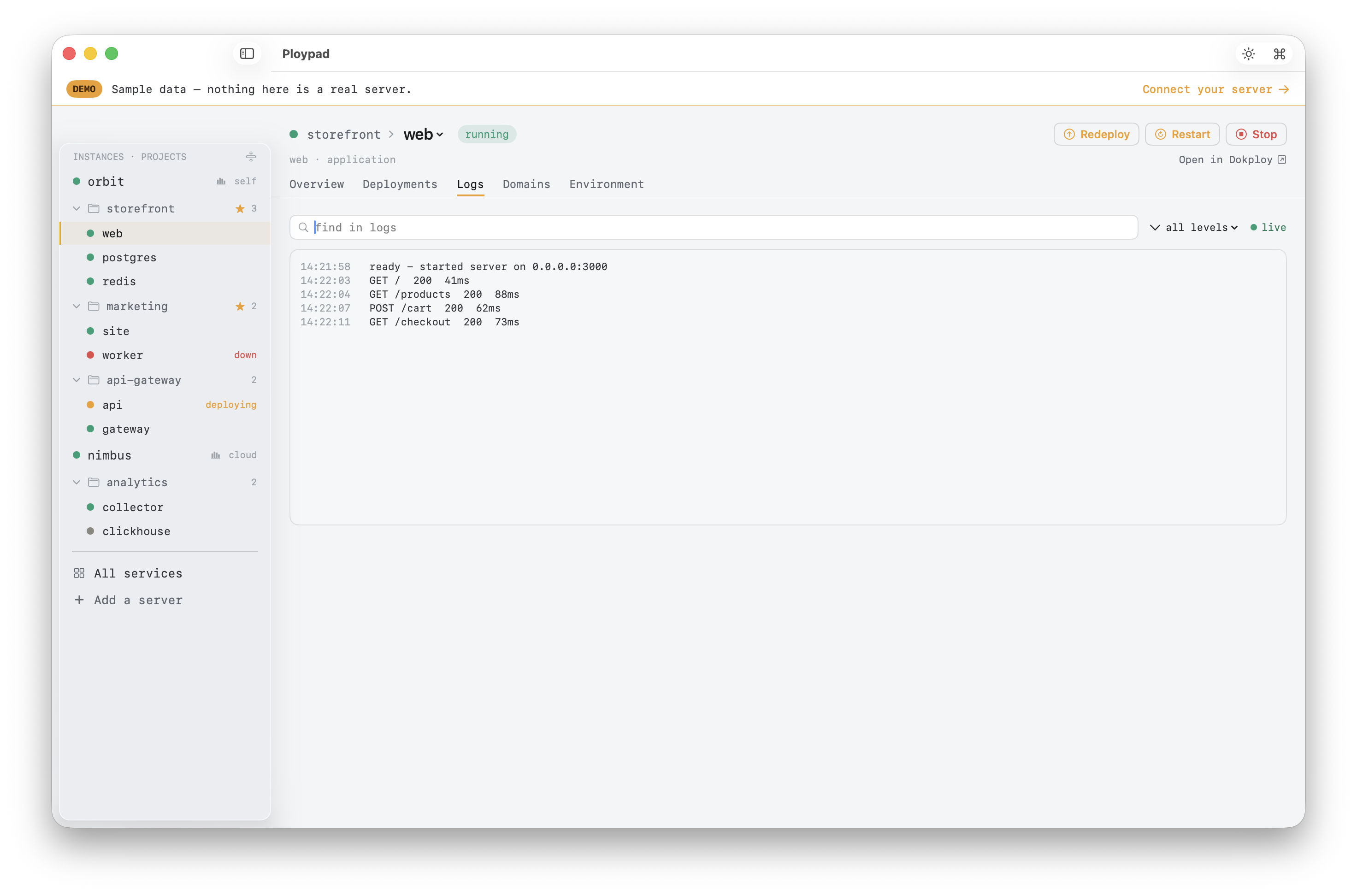The image size is (1357, 896).
Task: Focus the find in logs field
Action: 714,227
